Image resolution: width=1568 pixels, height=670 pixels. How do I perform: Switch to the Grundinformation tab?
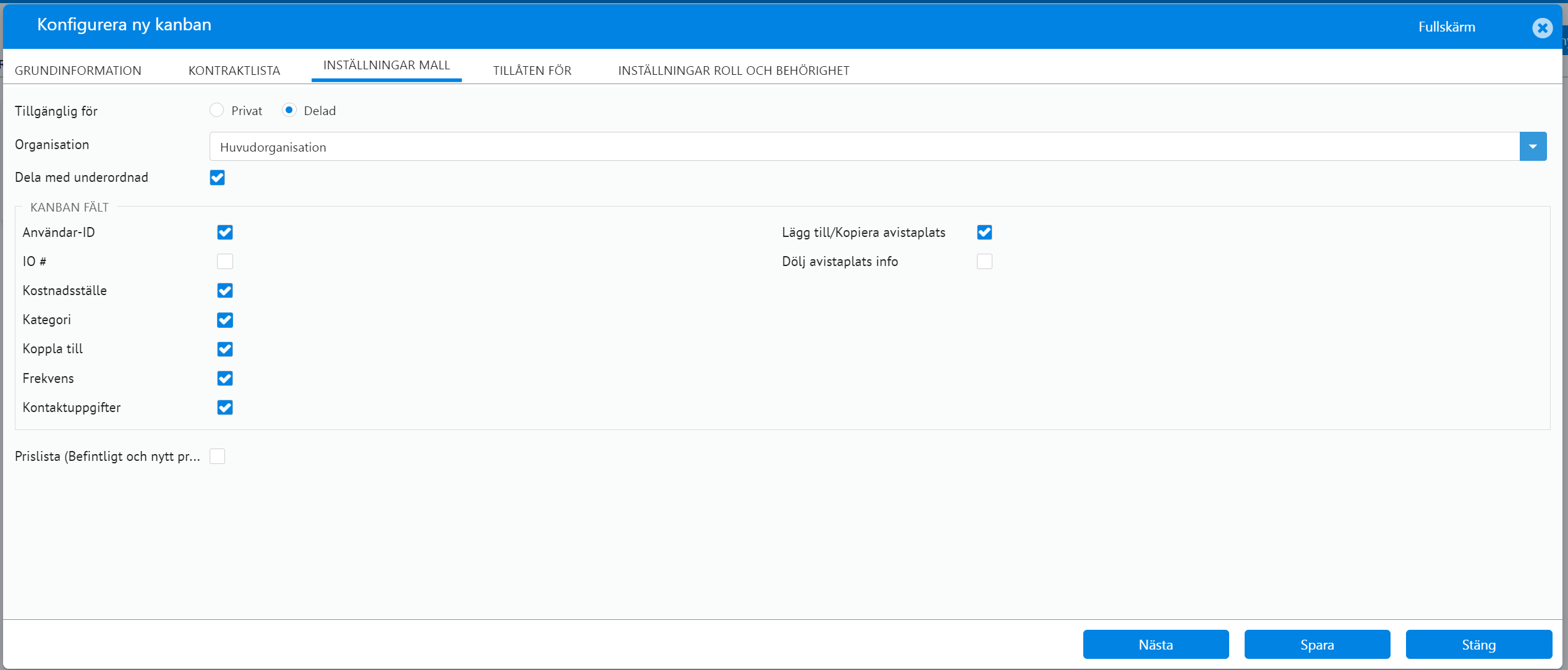(x=78, y=71)
